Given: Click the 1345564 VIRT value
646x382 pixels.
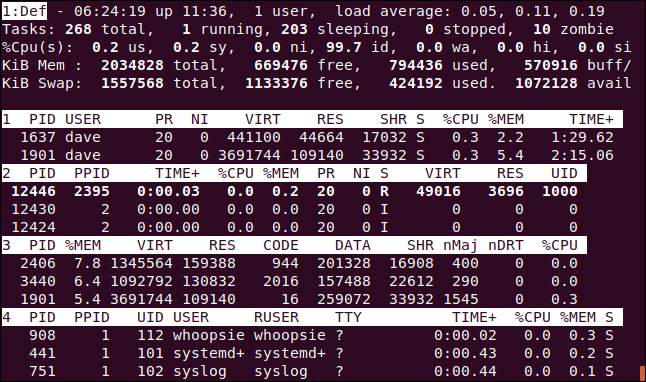Looking at the screenshot, I should [141, 263].
